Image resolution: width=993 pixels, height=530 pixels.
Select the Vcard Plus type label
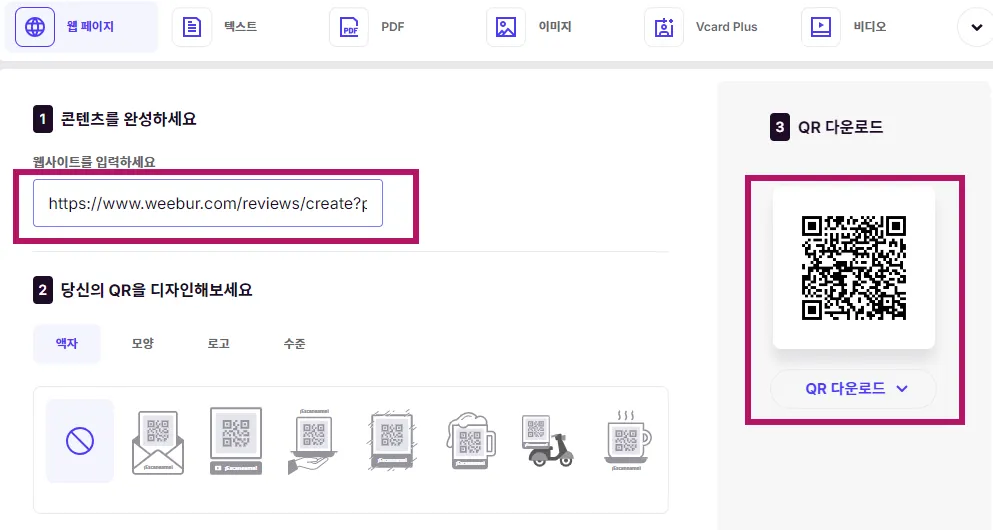[726, 27]
